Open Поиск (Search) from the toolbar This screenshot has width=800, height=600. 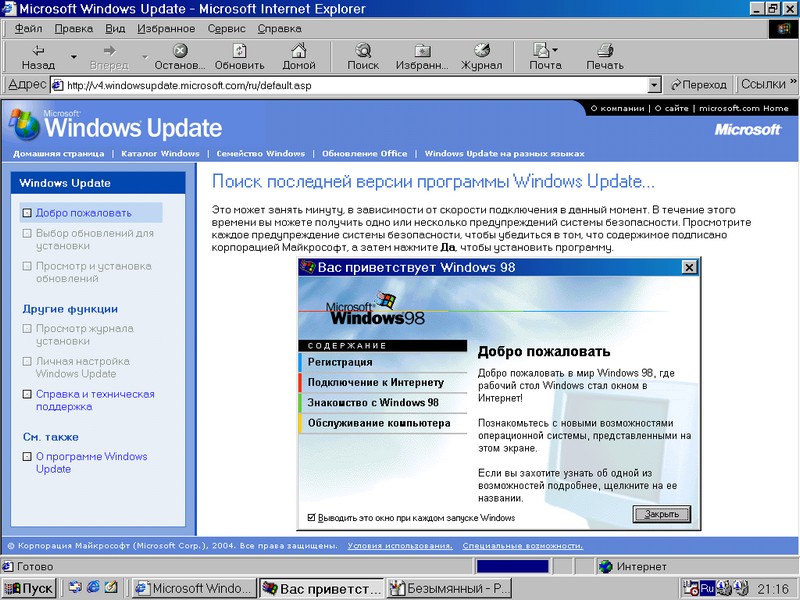[x=363, y=57]
